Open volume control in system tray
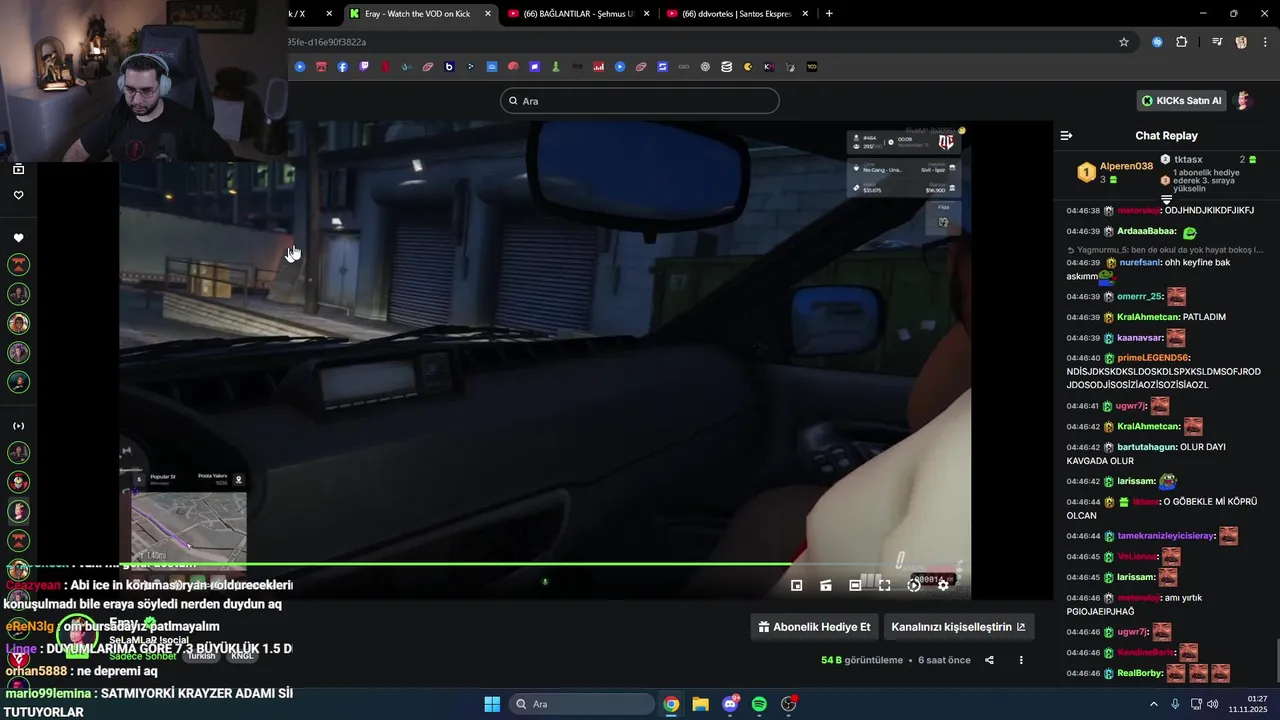 coord(1212,704)
